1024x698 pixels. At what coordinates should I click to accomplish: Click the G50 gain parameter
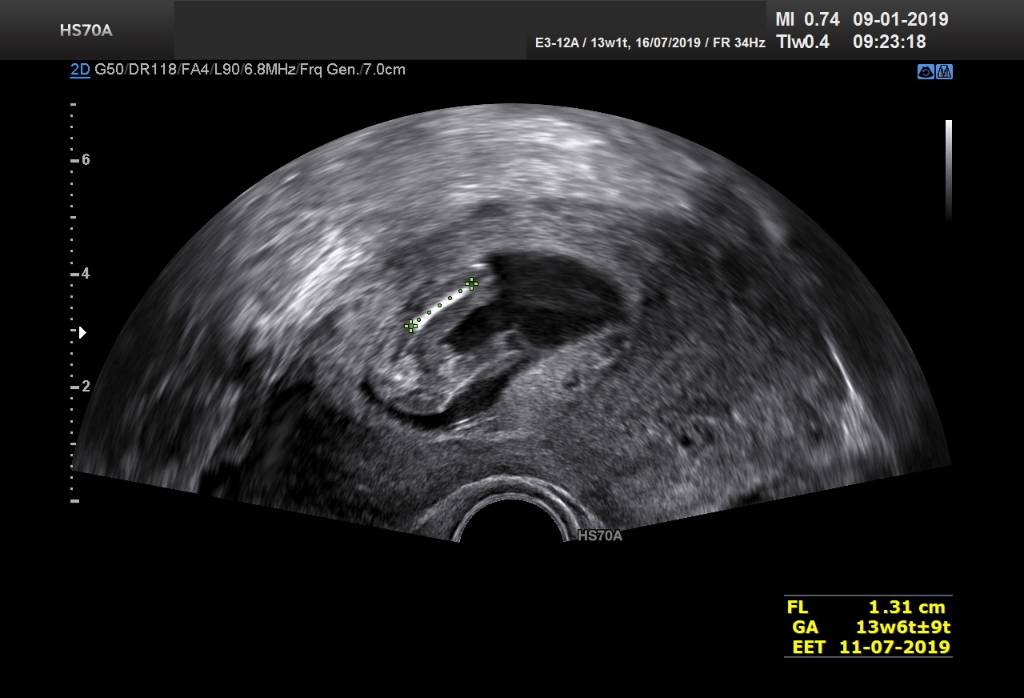tap(108, 70)
